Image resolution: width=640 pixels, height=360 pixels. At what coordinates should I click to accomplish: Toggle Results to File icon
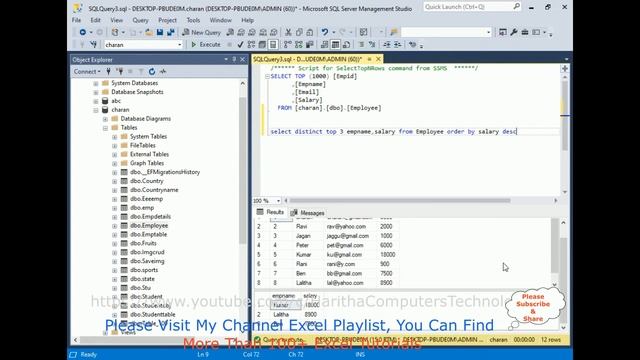347,44
